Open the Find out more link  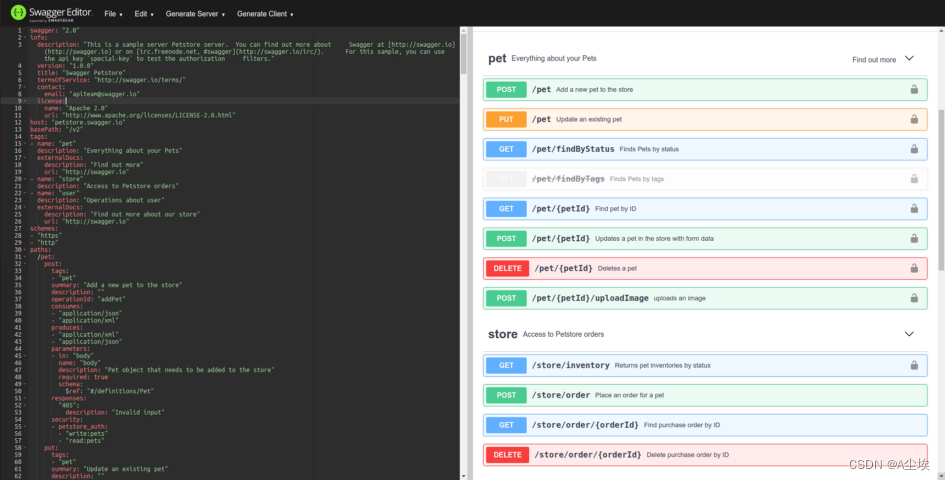click(874, 60)
